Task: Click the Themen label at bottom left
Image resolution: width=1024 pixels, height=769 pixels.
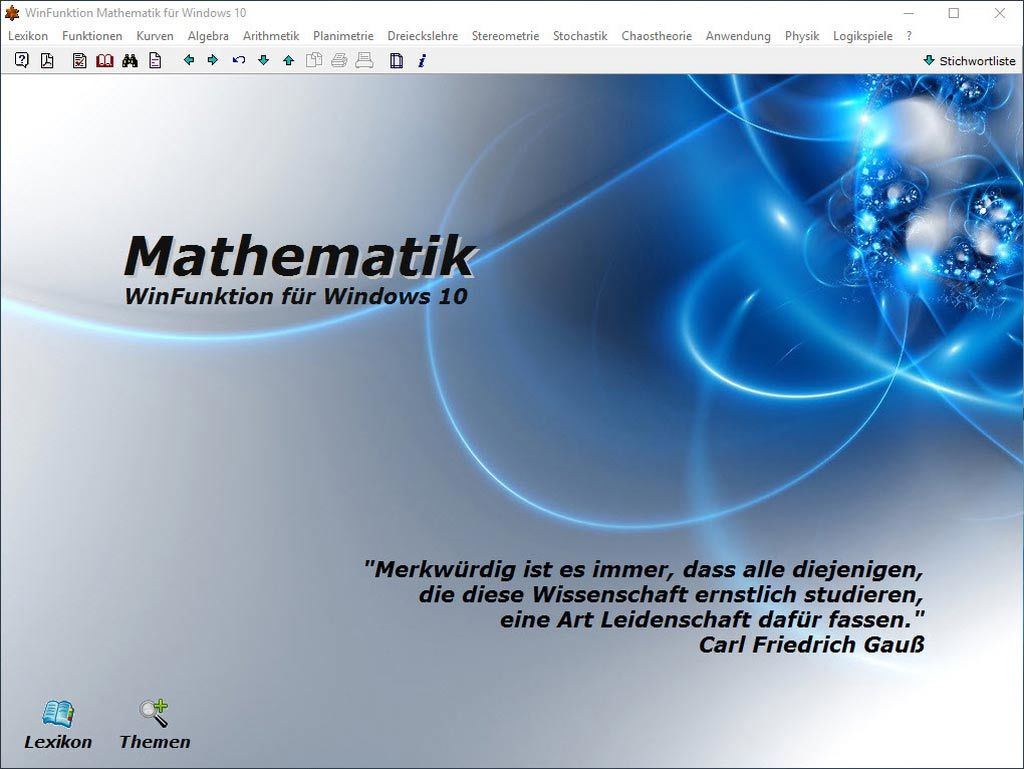Action: (x=155, y=742)
